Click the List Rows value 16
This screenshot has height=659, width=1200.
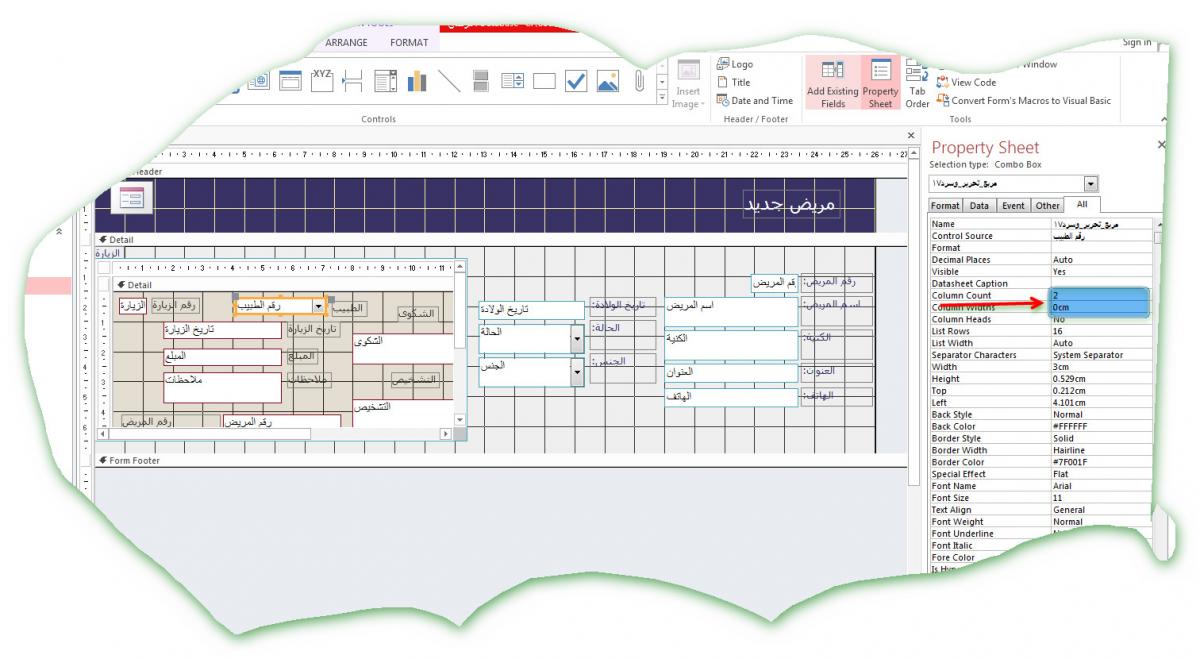(1101, 331)
